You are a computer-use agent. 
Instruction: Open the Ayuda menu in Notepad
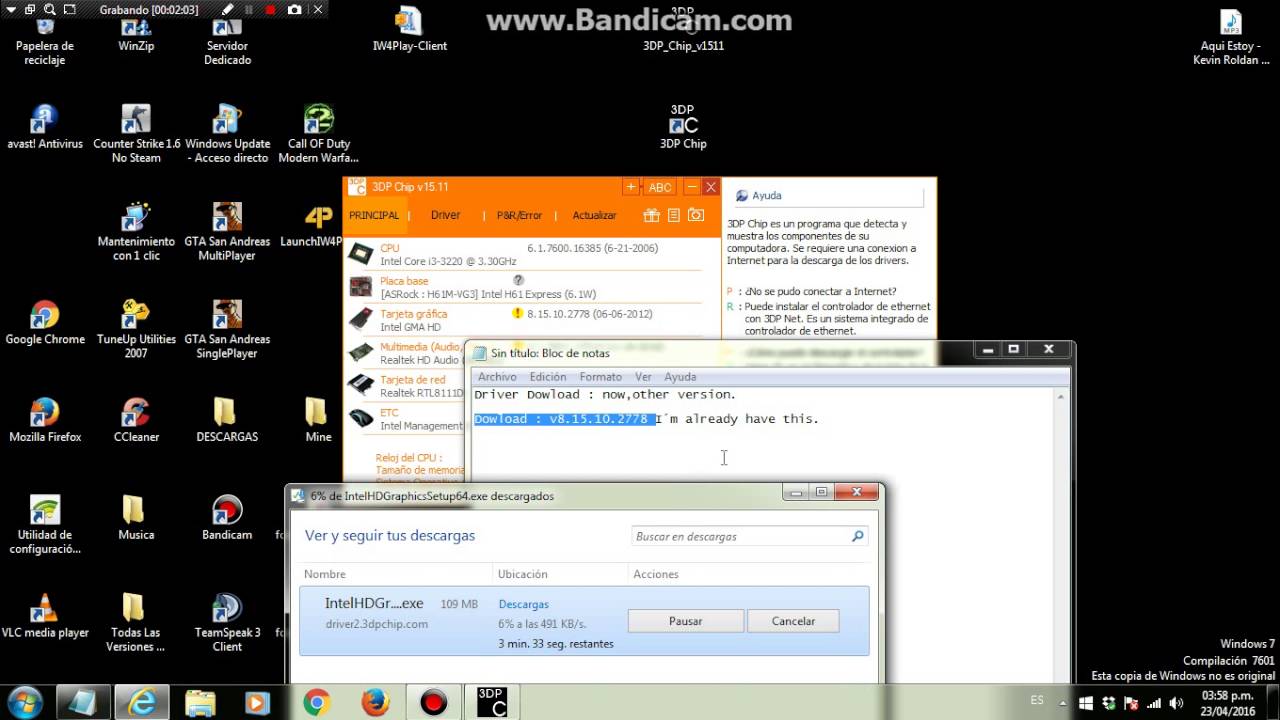click(x=680, y=377)
